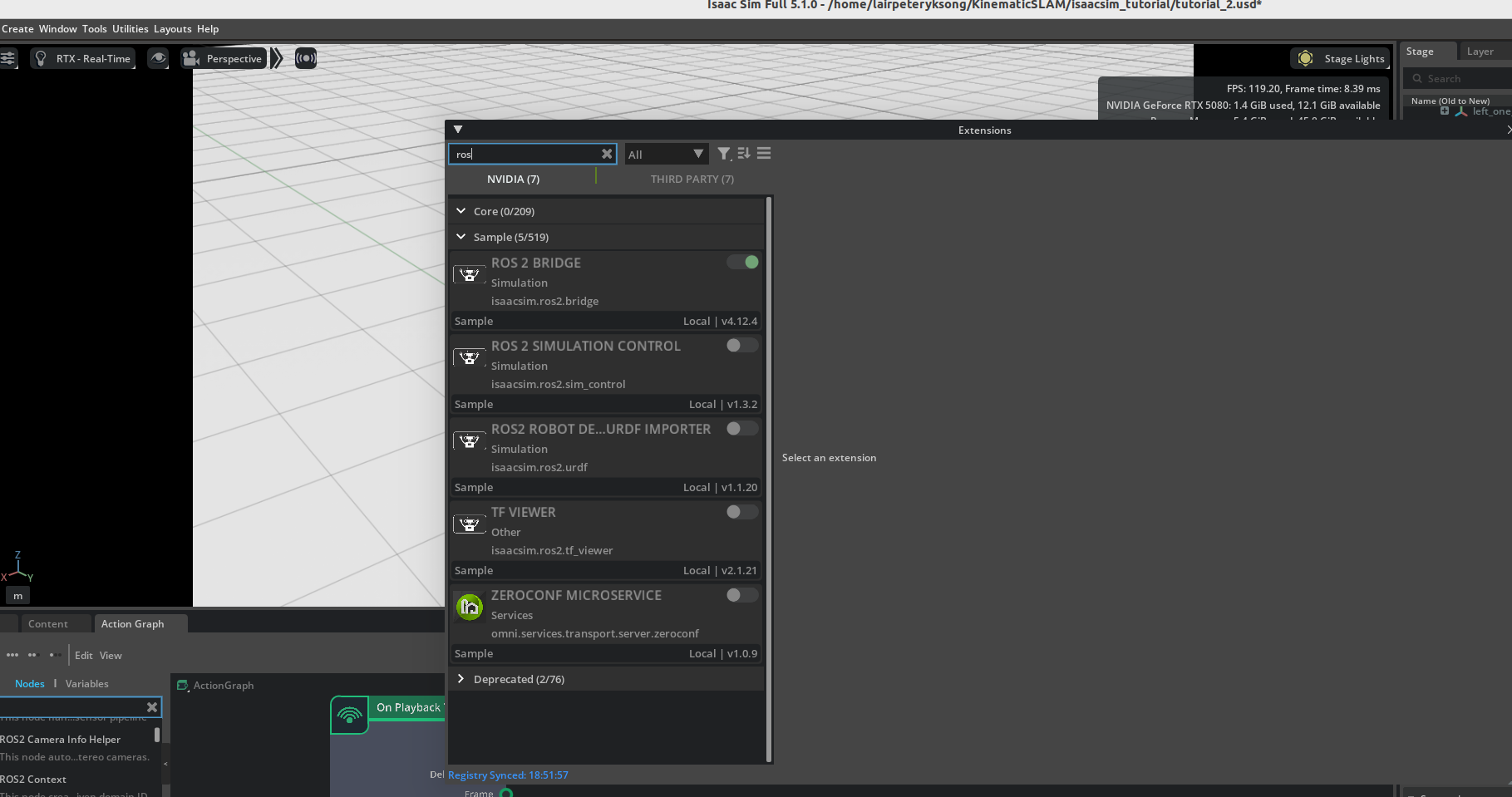1512x797 pixels.
Task: Select the ROS2 Context node entry
Action: point(33,779)
